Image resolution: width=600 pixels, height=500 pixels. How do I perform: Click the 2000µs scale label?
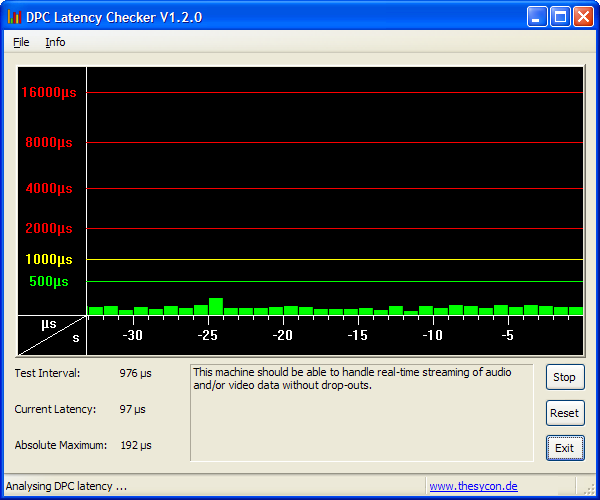49,228
